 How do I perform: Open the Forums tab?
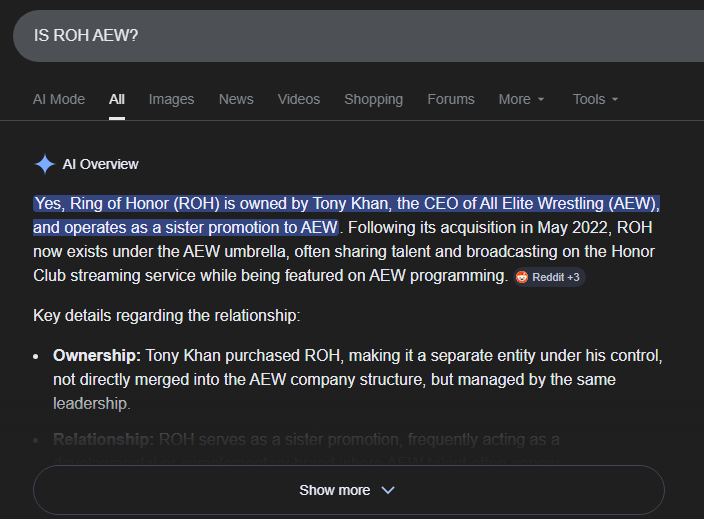point(451,99)
